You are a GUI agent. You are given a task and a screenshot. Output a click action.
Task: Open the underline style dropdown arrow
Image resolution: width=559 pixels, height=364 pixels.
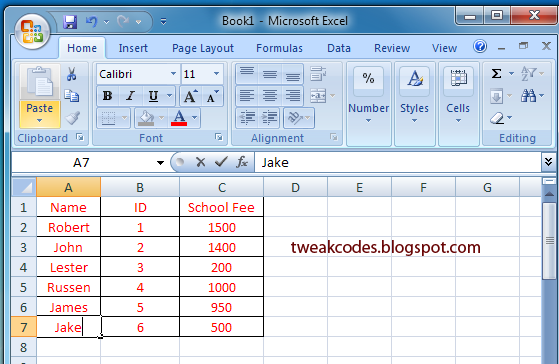click(170, 96)
